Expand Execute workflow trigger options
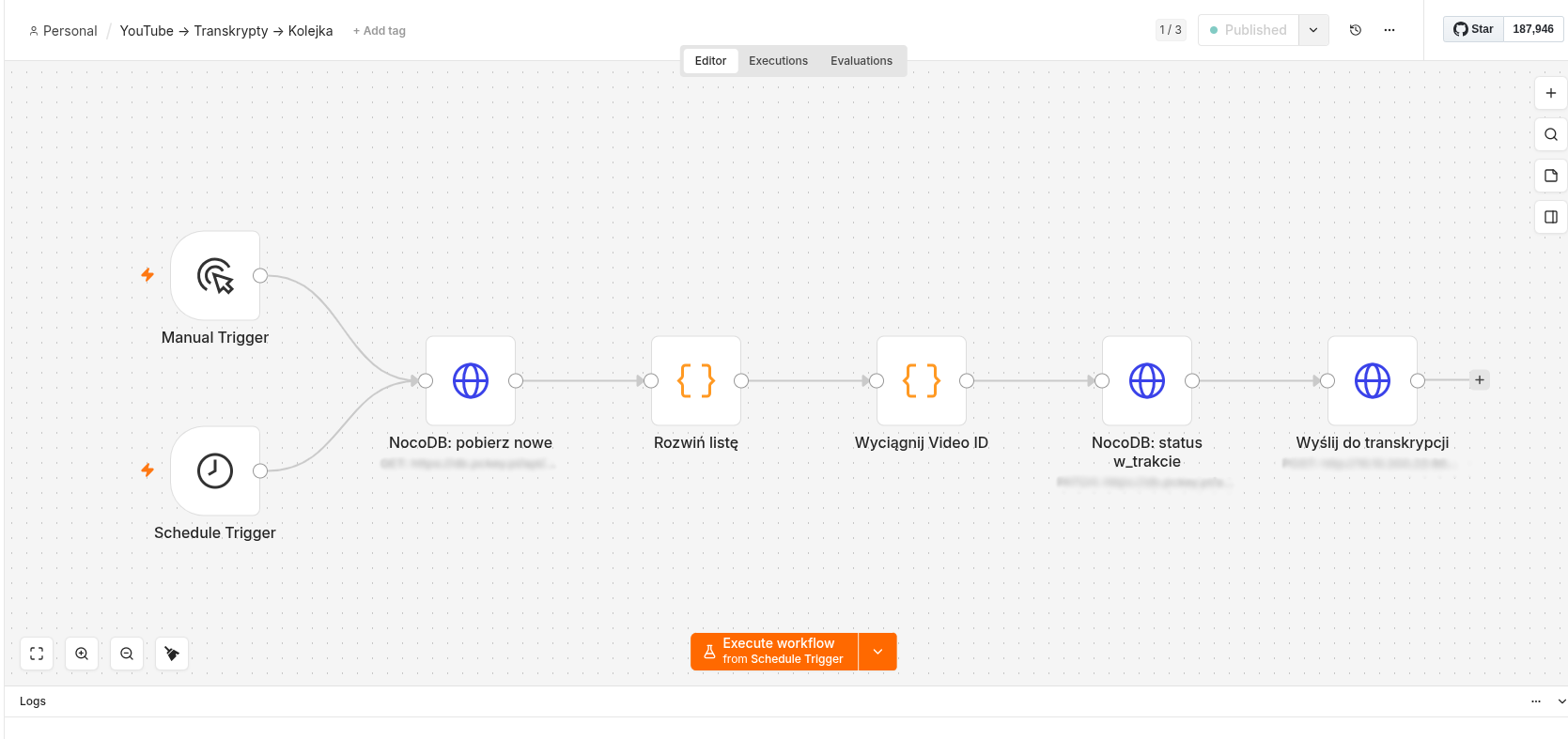Image resolution: width=1568 pixels, height=739 pixels. (877, 652)
